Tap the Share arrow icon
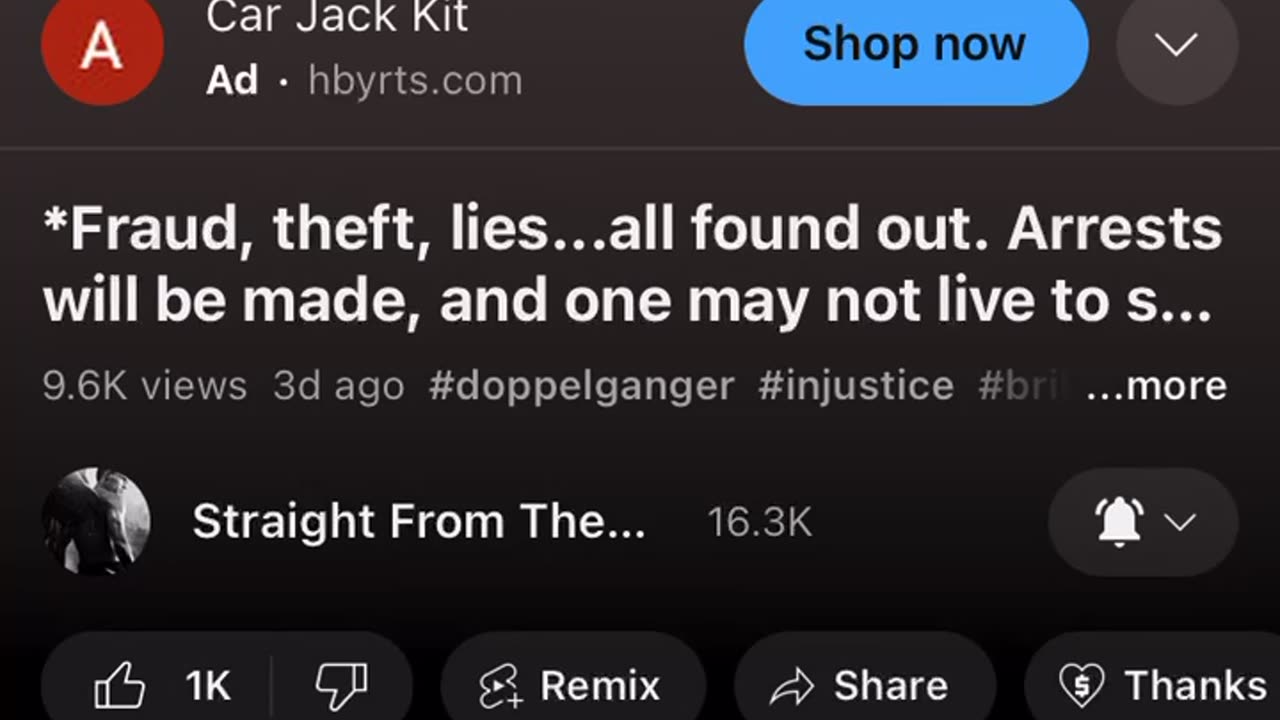 click(793, 687)
